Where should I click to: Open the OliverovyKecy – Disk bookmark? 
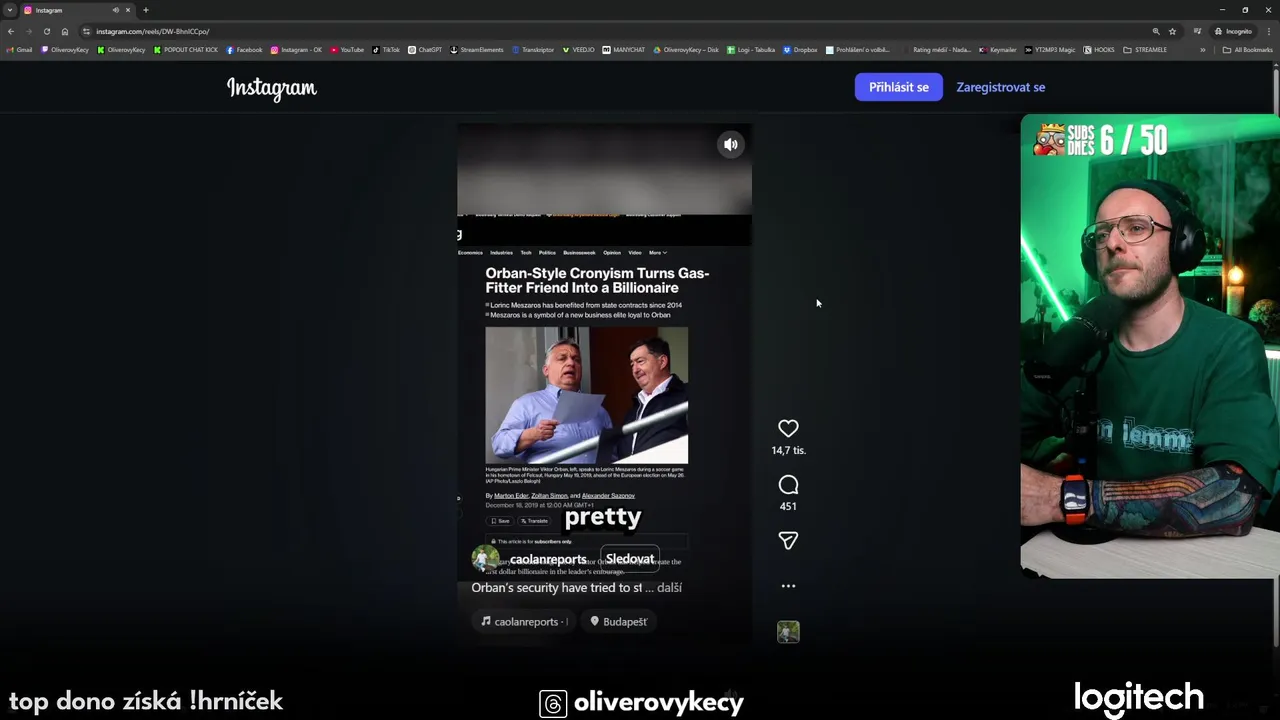tap(686, 50)
